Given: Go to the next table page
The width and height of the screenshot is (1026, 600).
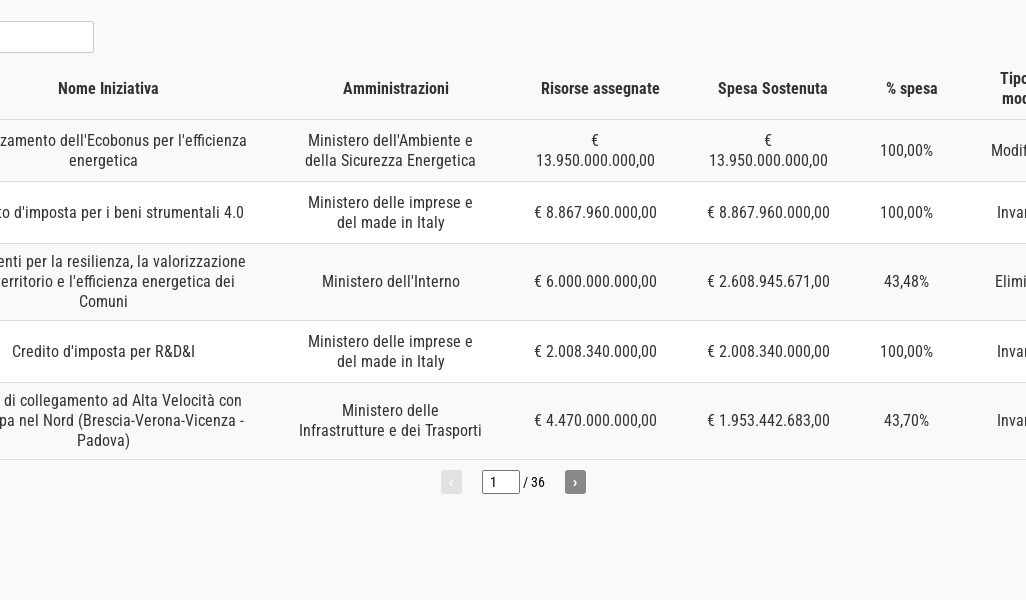Looking at the screenshot, I should click(575, 482).
